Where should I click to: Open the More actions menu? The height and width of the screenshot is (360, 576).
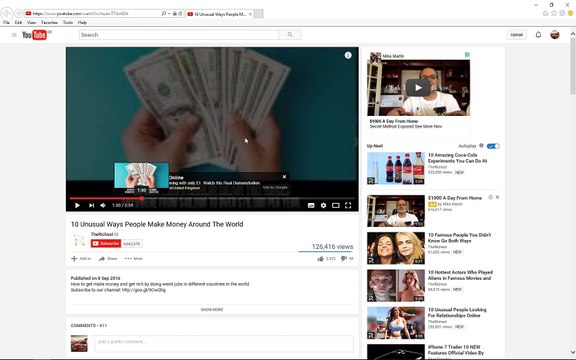pos(134,259)
